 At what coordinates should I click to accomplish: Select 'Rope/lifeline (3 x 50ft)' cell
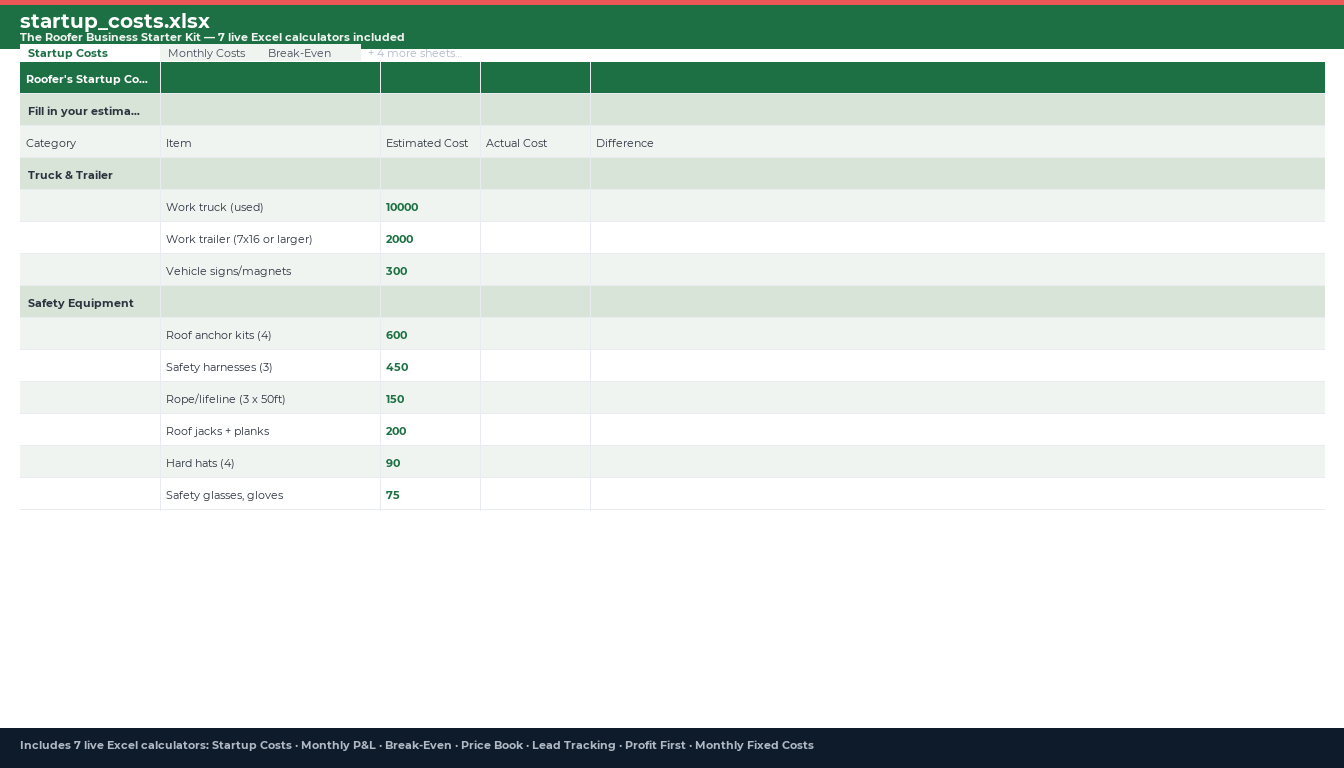coord(270,398)
